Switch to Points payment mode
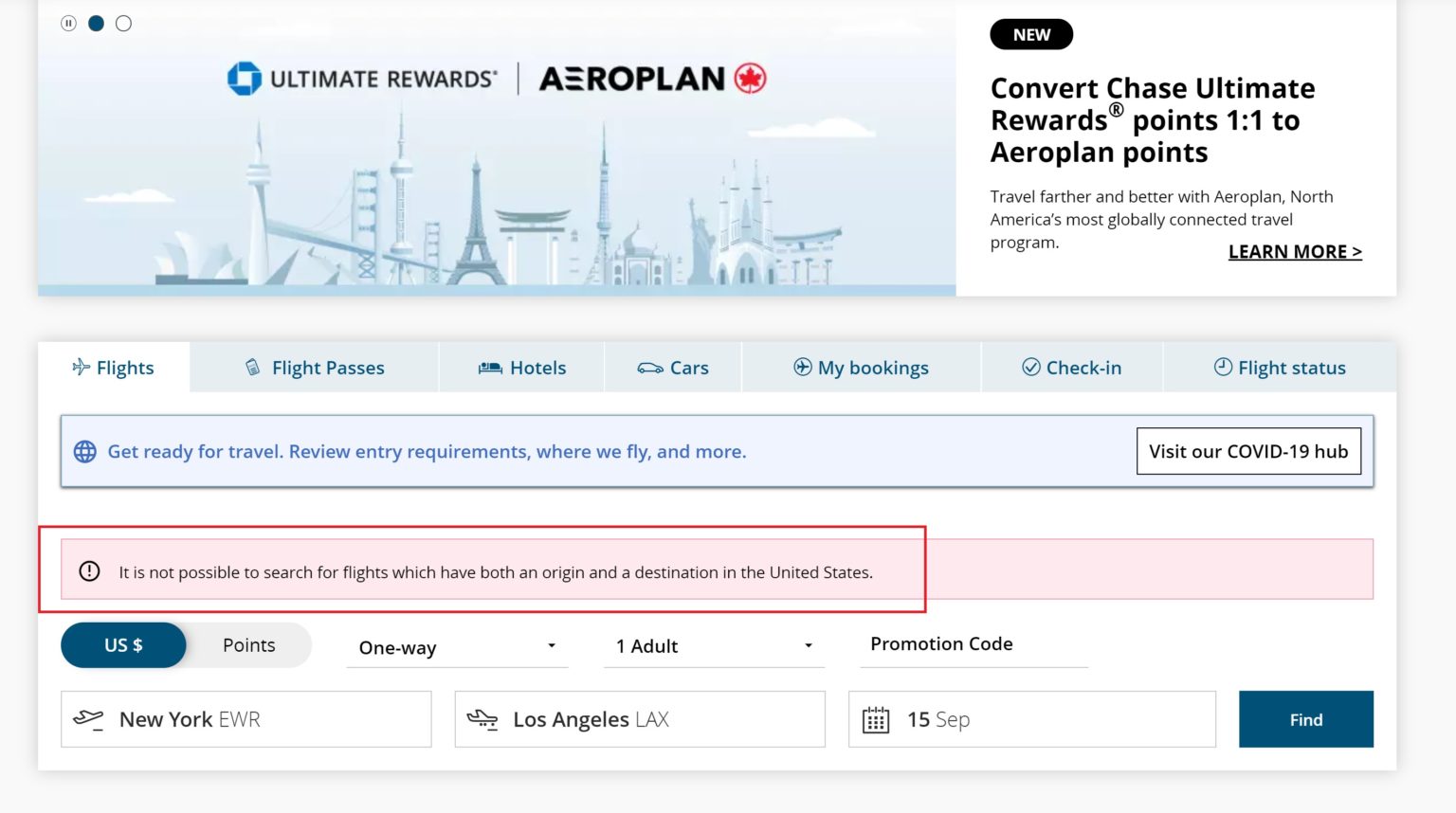This screenshot has height=813, width=1456. [248, 645]
